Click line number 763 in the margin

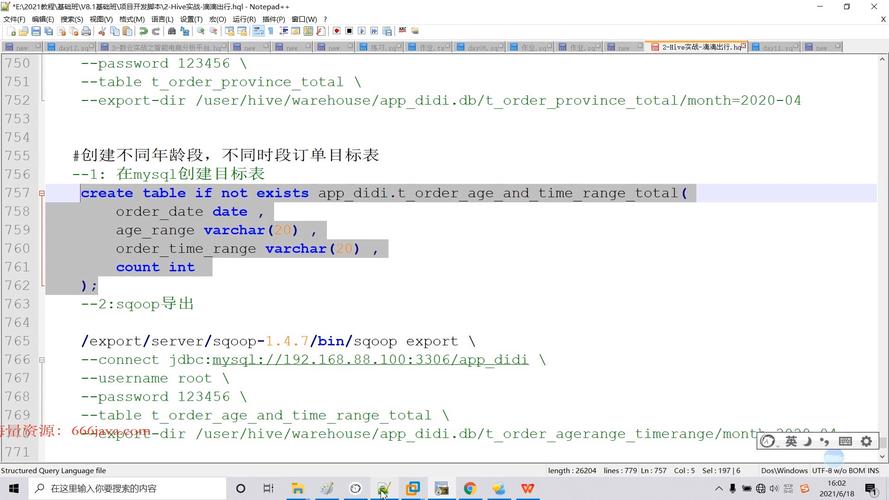pos(18,304)
